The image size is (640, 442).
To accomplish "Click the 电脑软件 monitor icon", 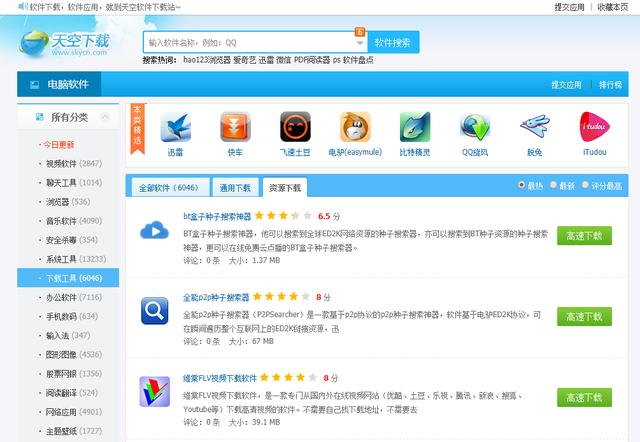I will coord(35,84).
